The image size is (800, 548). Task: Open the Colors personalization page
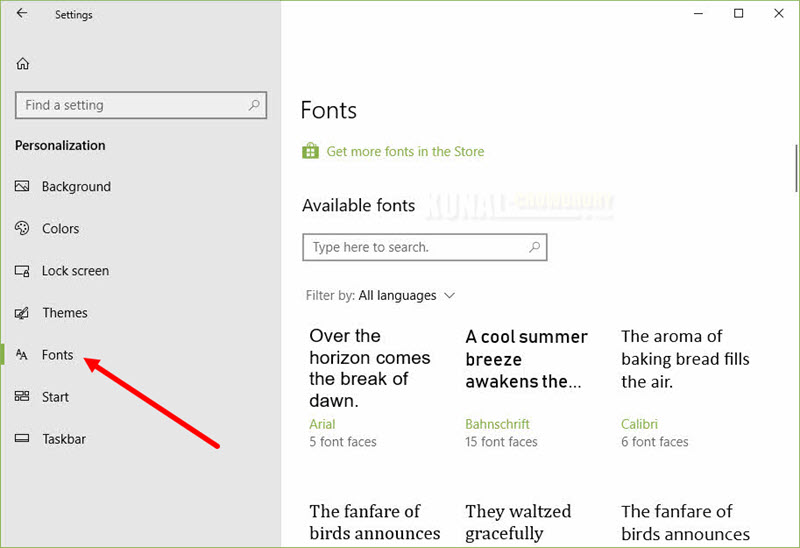pyautogui.click(x=60, y=229)
